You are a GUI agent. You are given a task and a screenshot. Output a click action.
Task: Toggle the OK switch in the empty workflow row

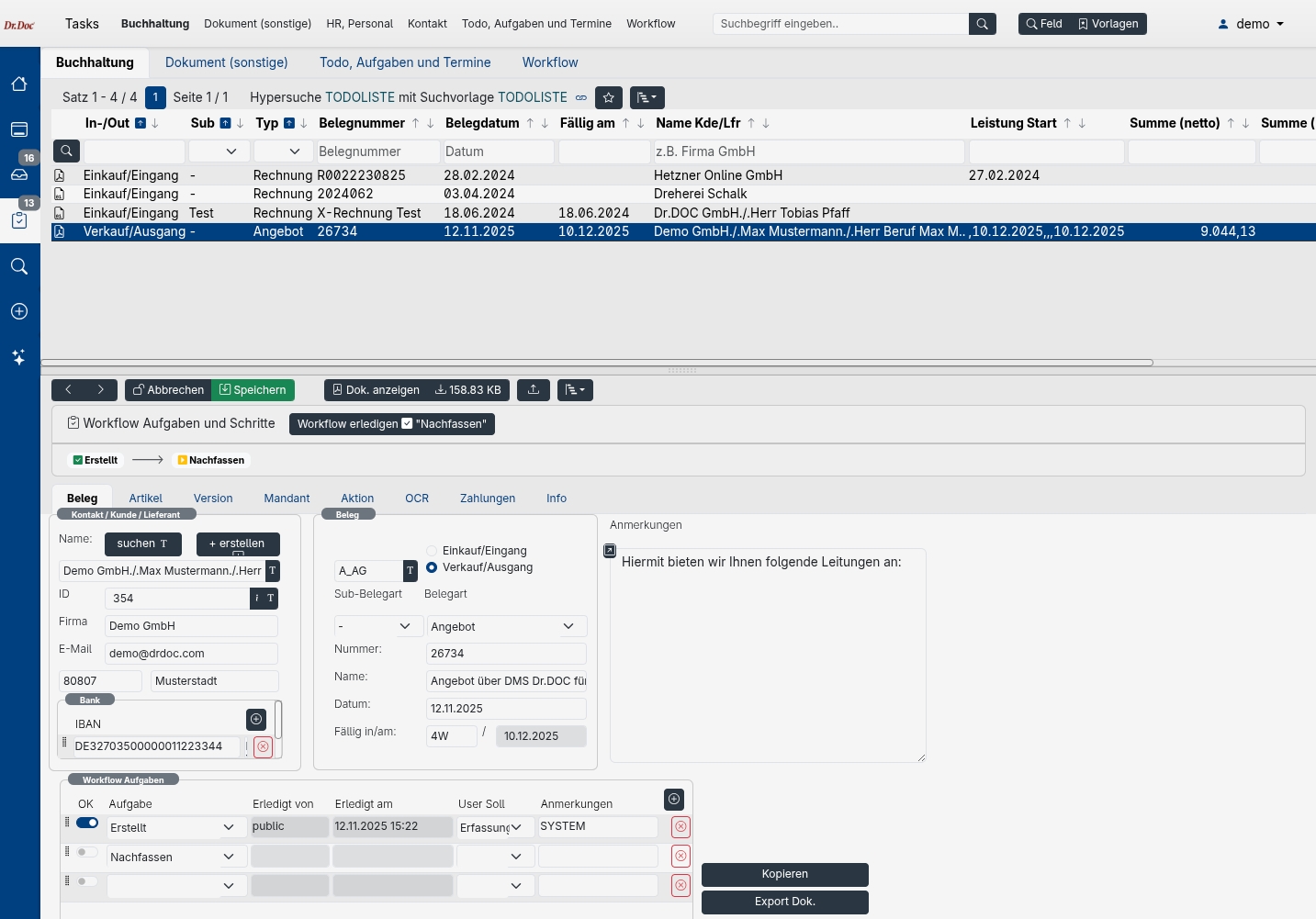pos(87,881)
